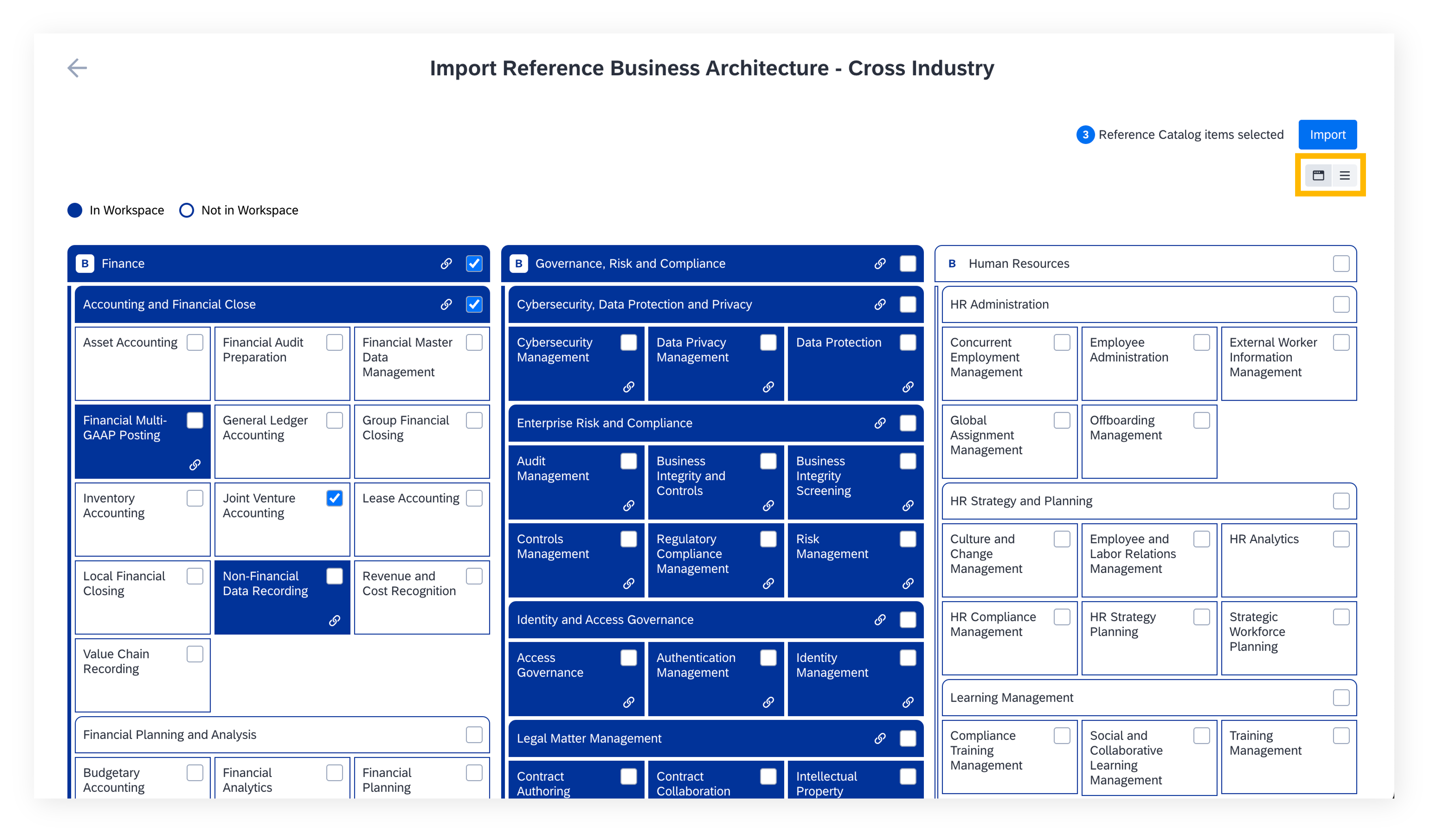
Task: Check Financial Planning and Analysis checkbox
Action: (474, 735)
